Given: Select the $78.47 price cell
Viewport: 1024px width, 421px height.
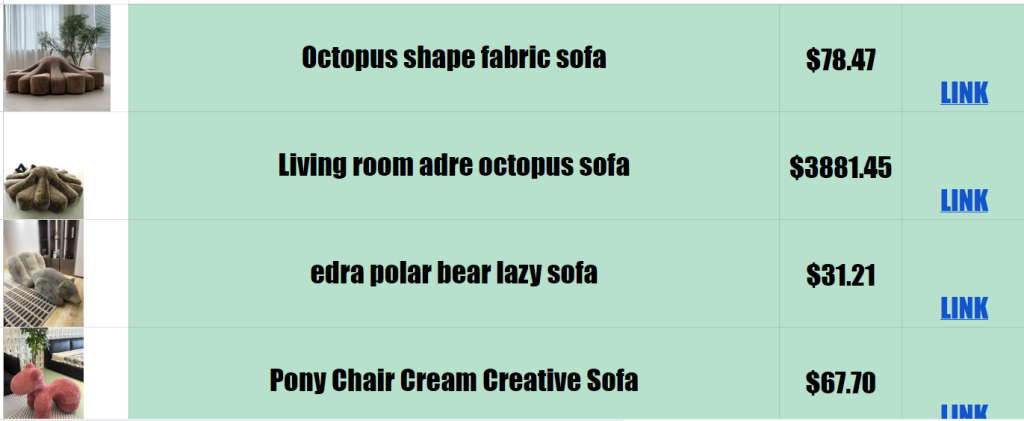Looking at the screenshot, I should [x=840, y=60].
